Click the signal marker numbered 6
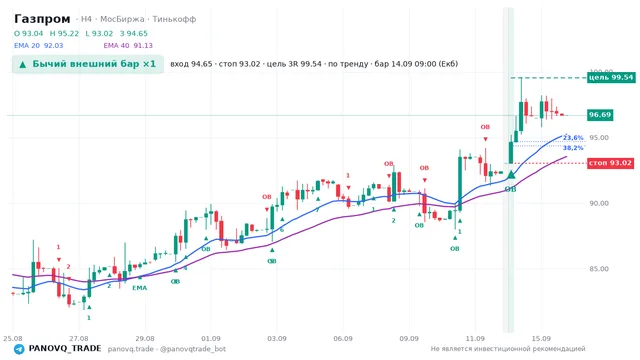This screenshot has width=640, height=360. [282, 230]
